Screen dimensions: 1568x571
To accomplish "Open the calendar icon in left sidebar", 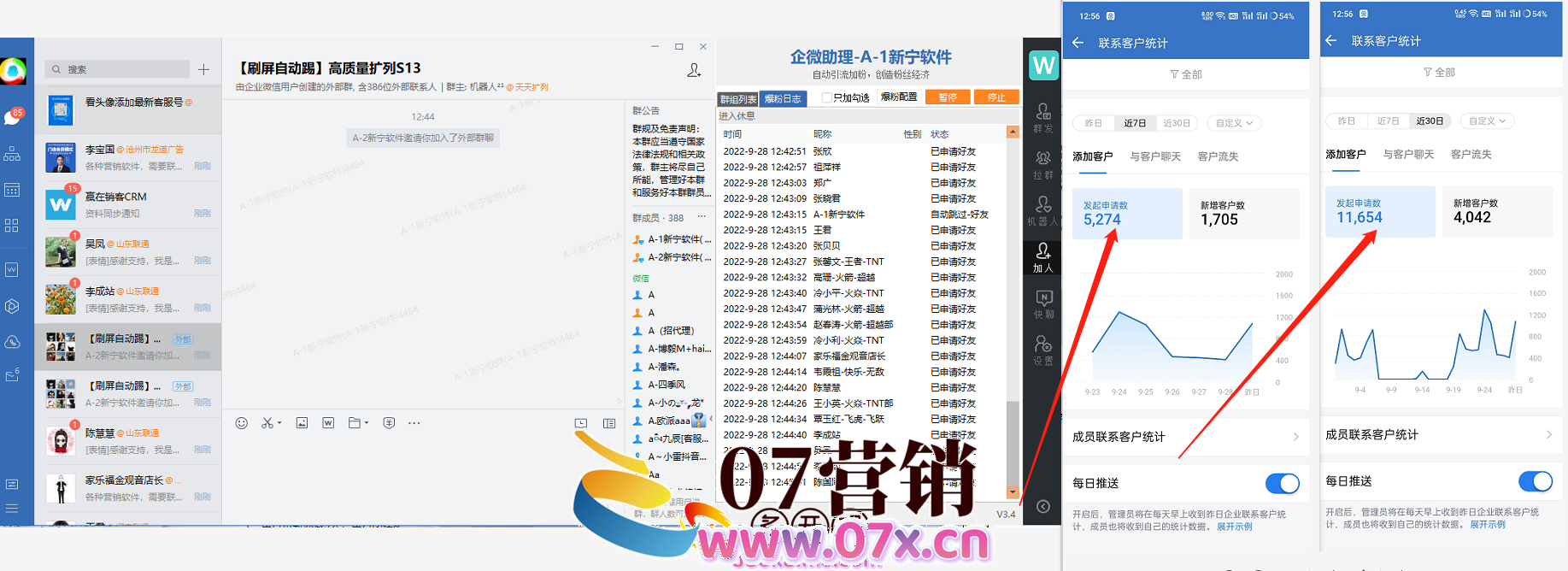I will click(x=12, y=190).
